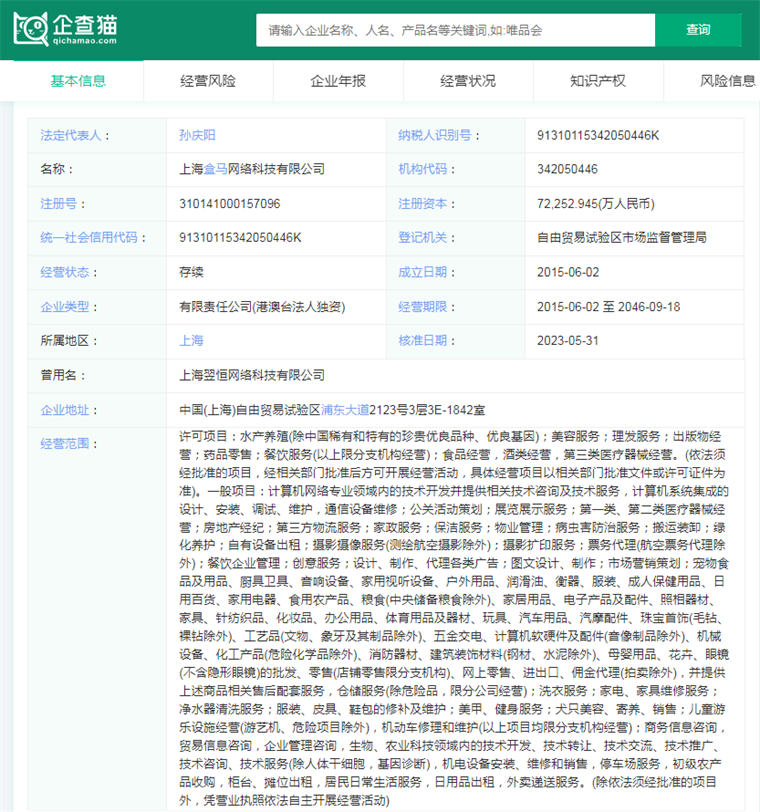The image size is (760, 812).
Task: Select registration number 310141000157096
Action: [x=229, y=204]
